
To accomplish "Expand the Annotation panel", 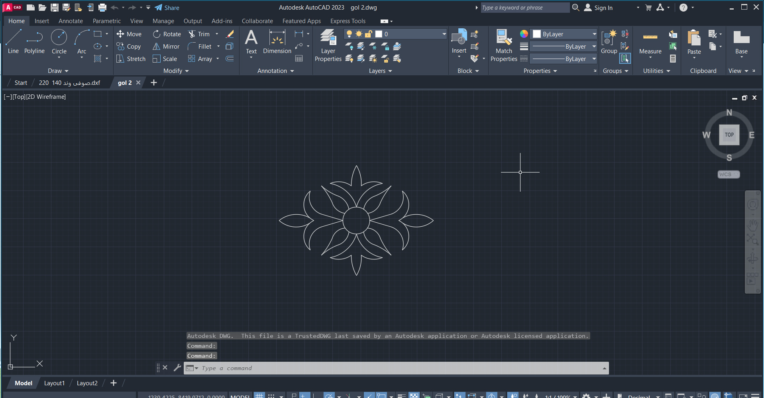I will (x=275, y=71).
